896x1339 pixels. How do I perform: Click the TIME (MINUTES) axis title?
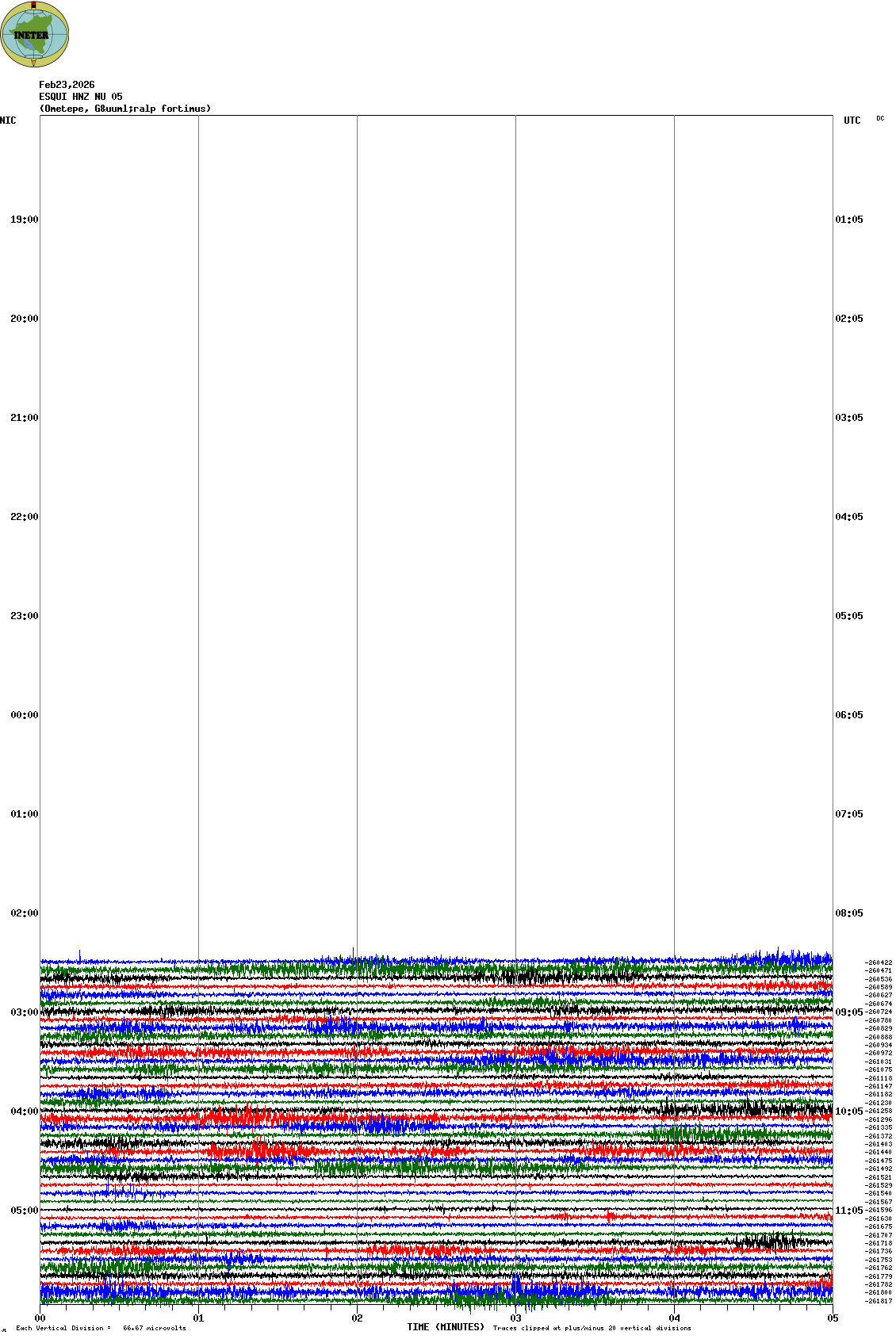(446, 1327)
